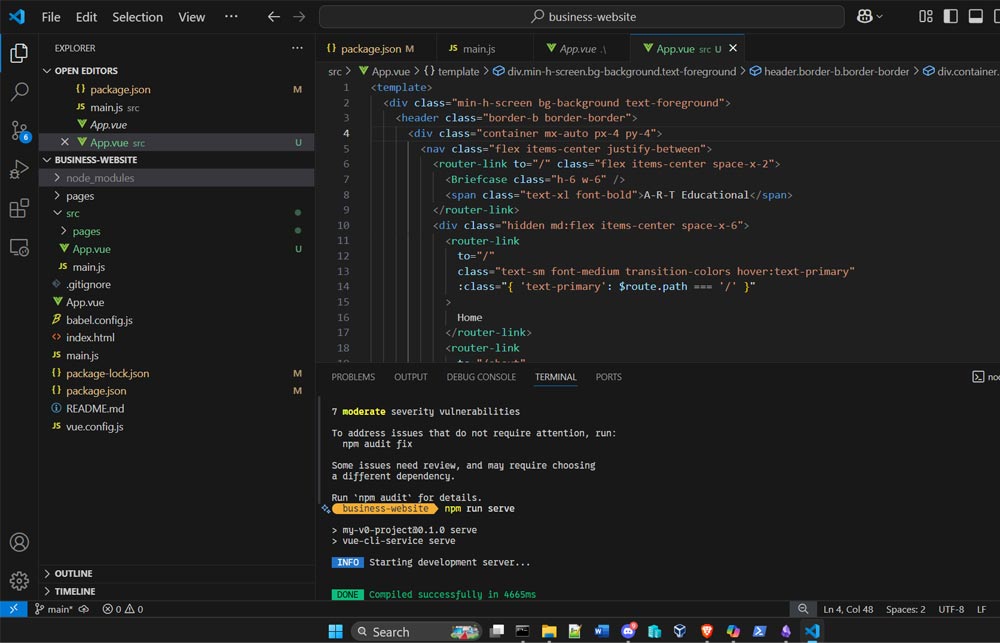This screenshot has height=643, width=1000.
Task: Switch to the DEBUG CONSOLE panel tab
Action: pos(481,377)
